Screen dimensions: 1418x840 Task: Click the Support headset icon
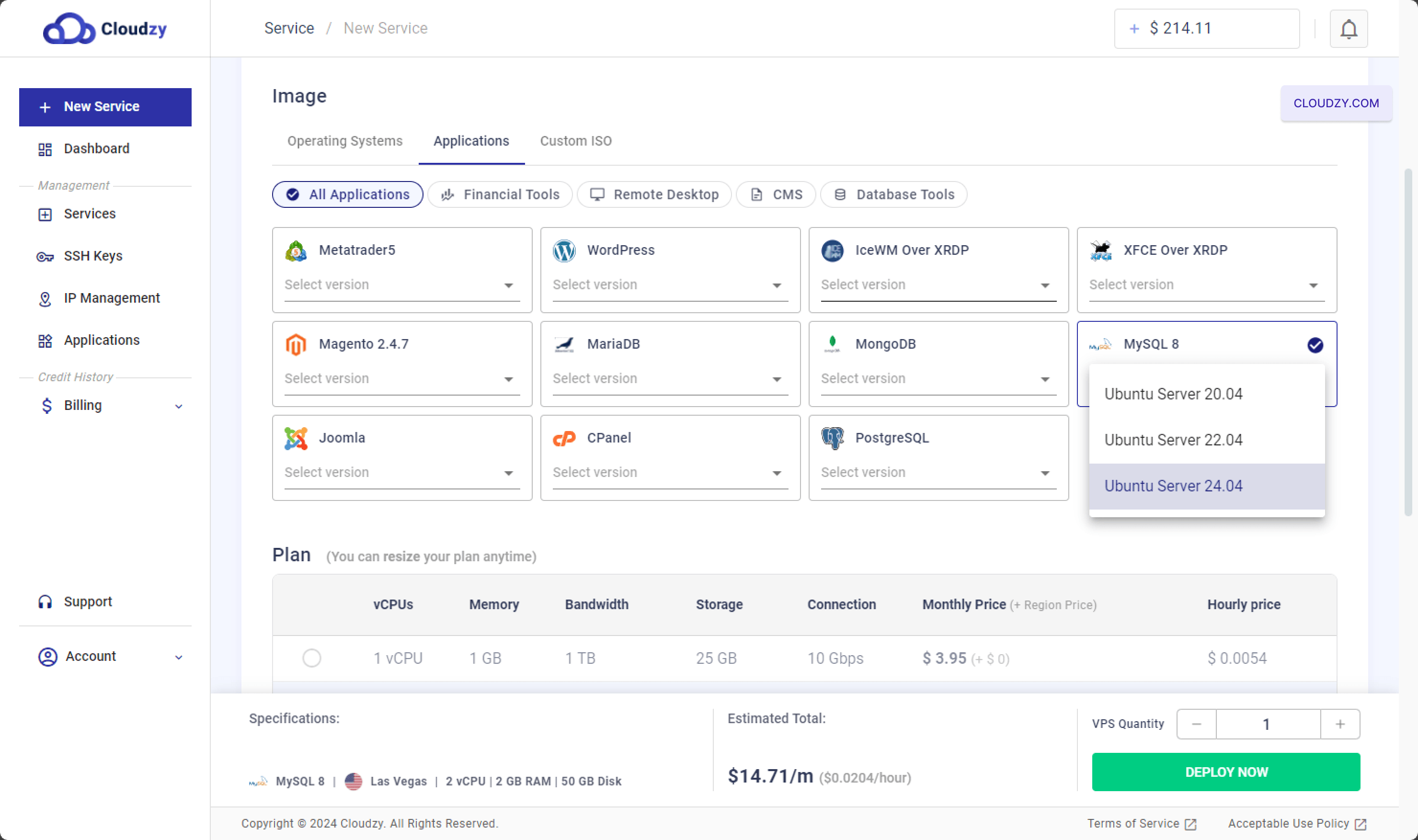46,602
